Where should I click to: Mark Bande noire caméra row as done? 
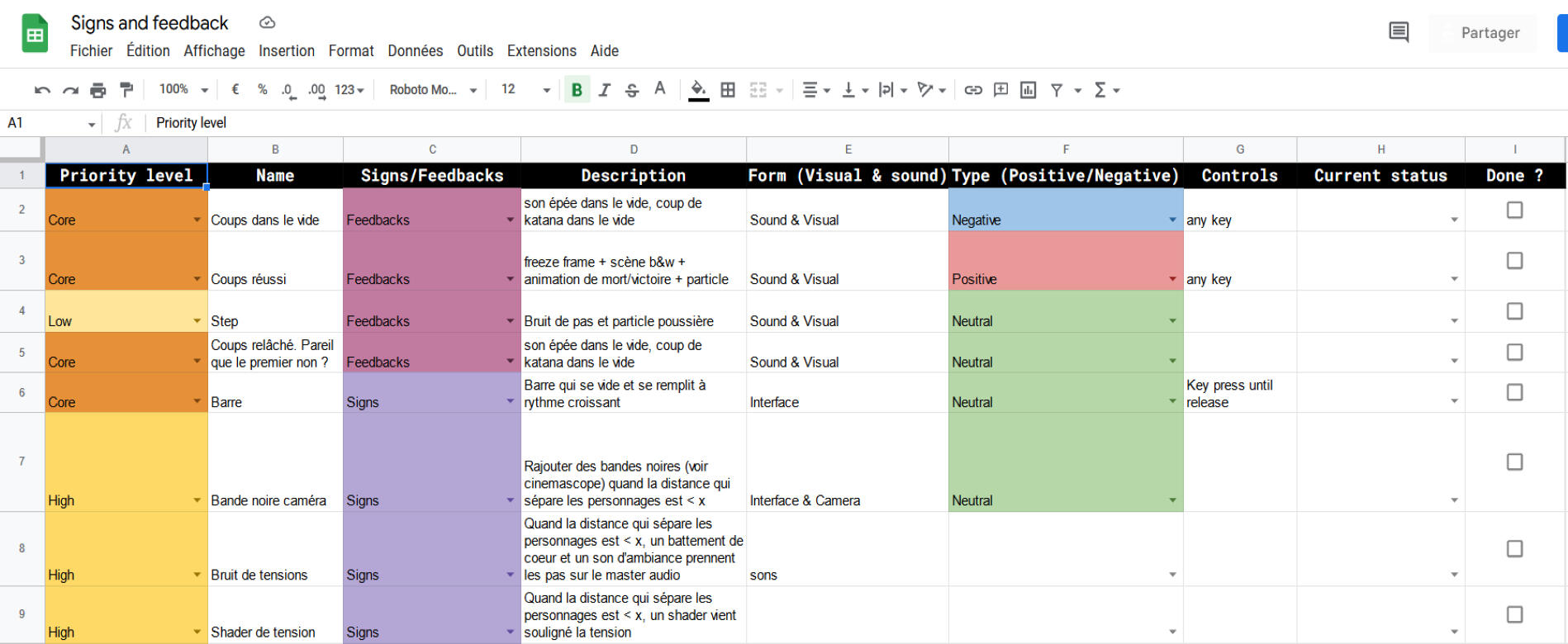coord(1514,462)
